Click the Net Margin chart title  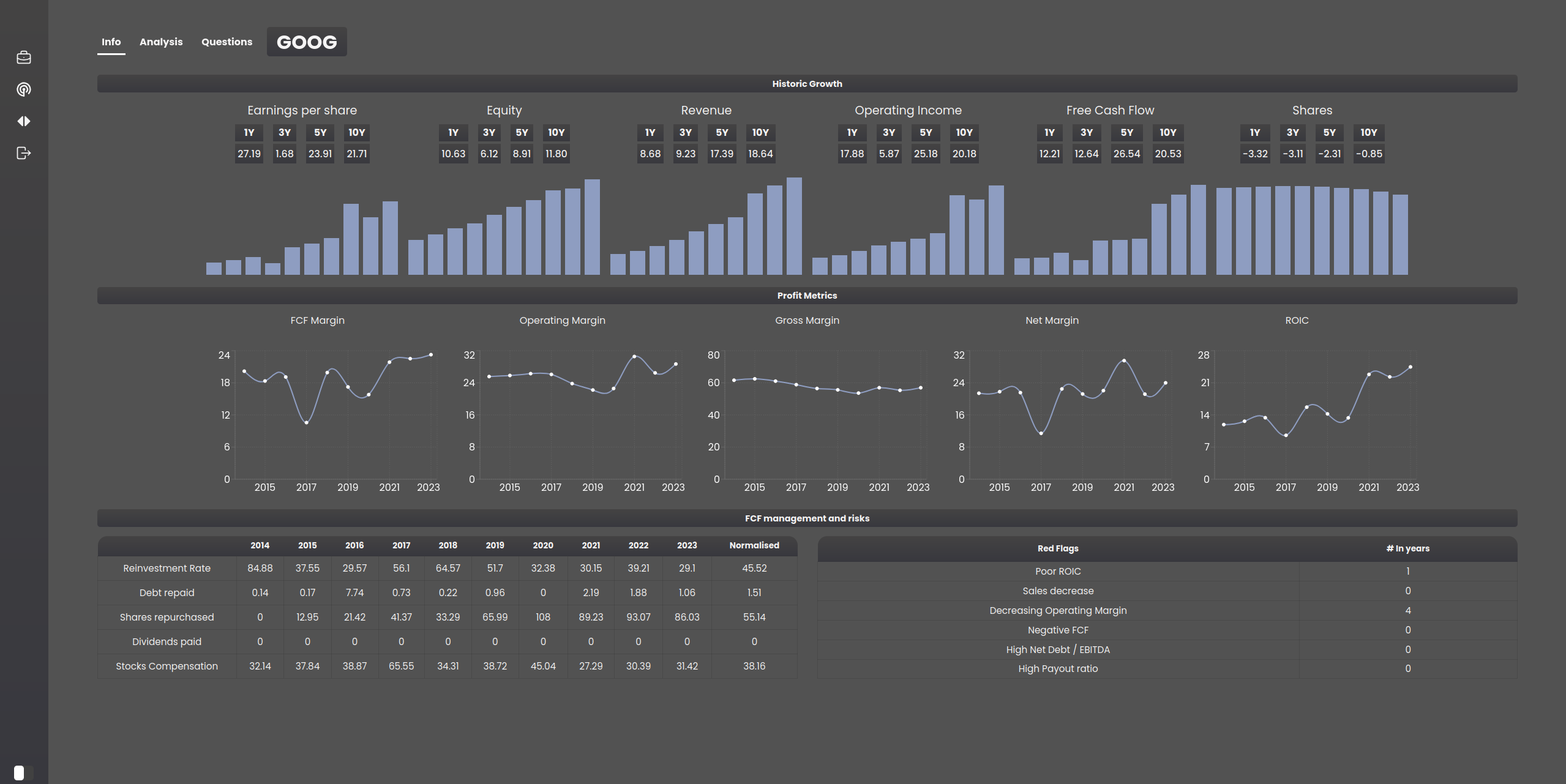click(x=1052, y=320)
